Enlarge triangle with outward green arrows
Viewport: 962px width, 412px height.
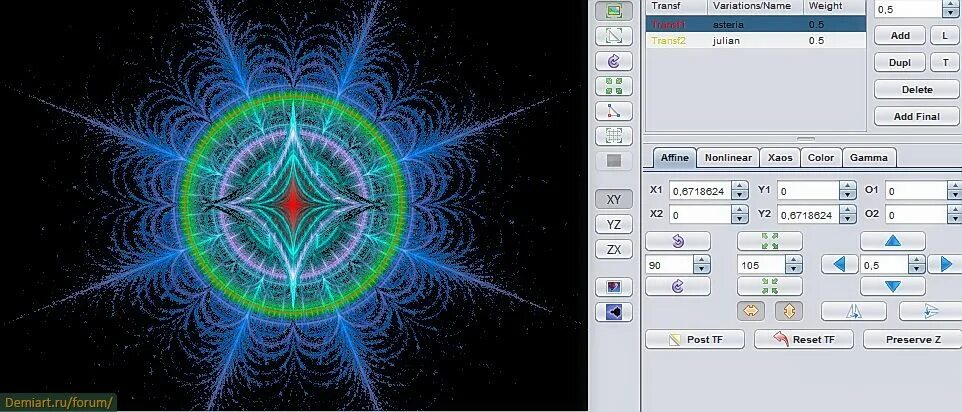tap(769, 241)
